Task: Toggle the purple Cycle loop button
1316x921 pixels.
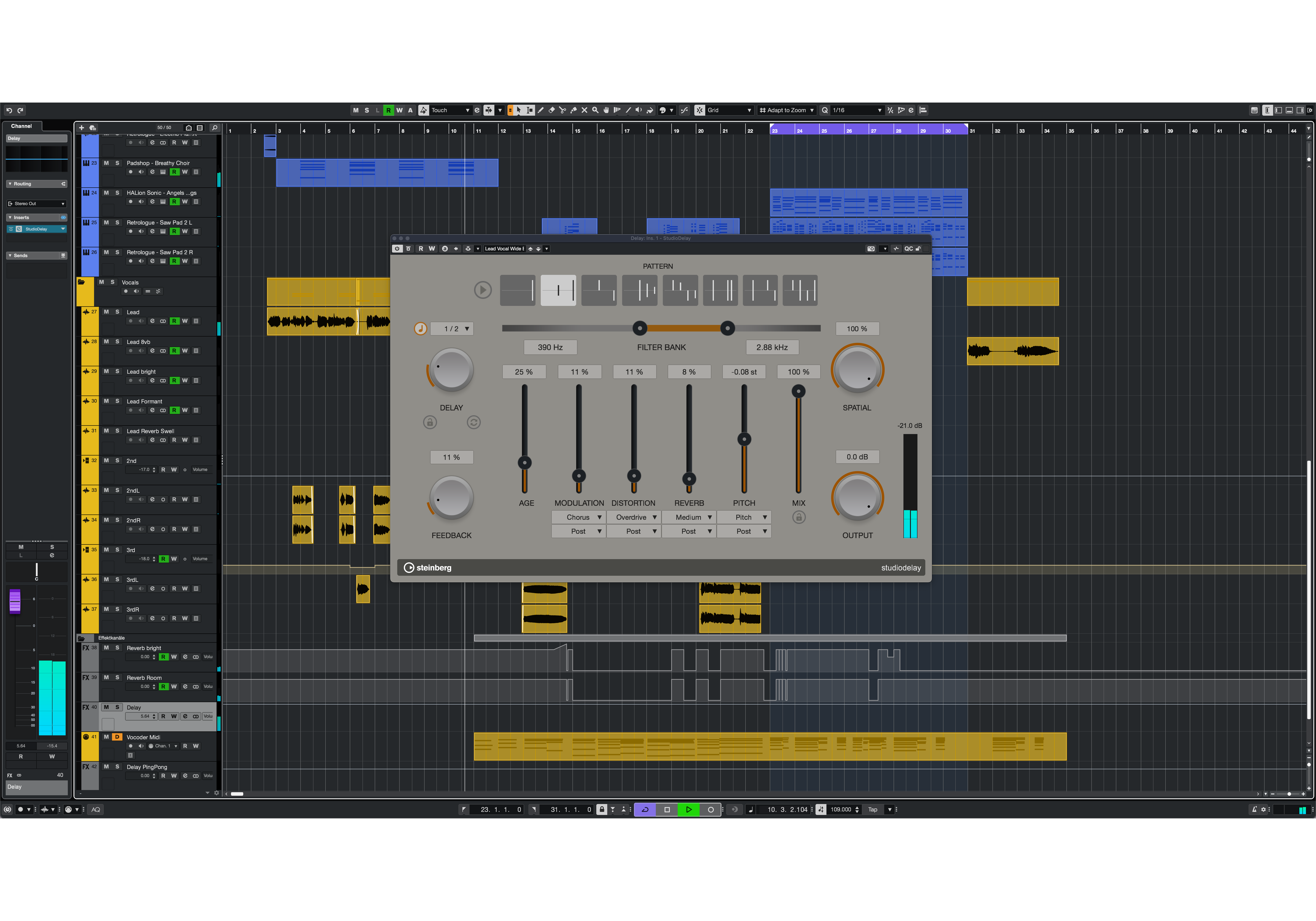Action: click(645, 809)
